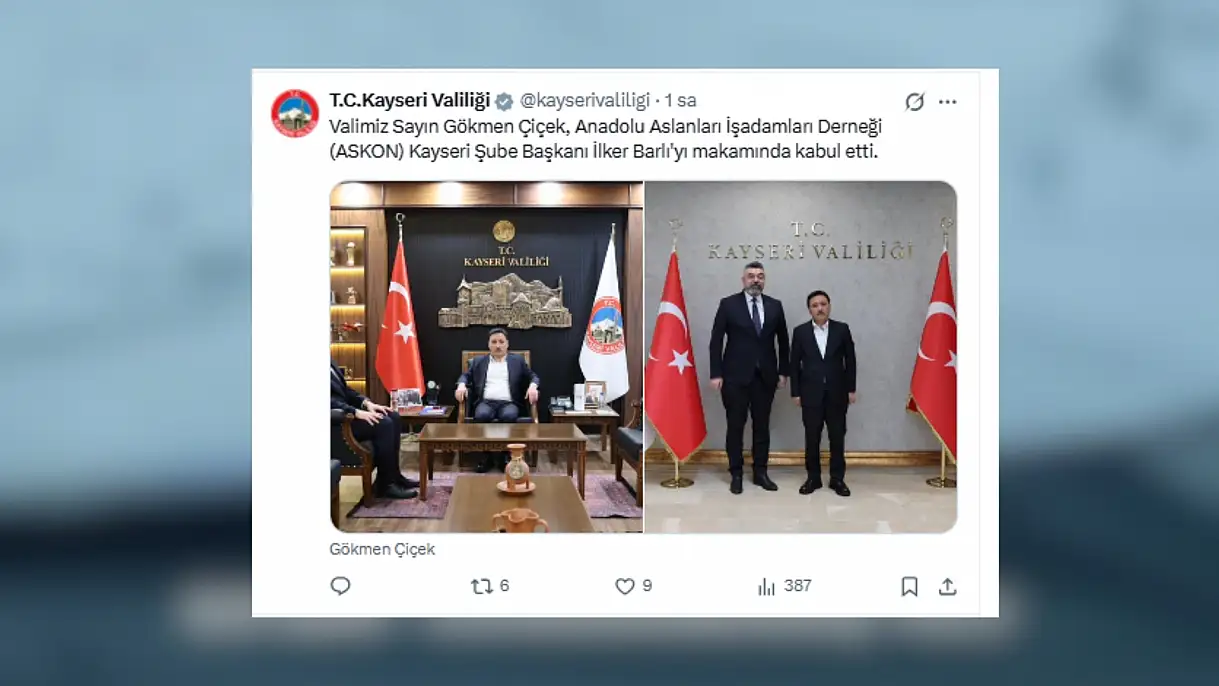
Task: Open the @kayserivaliligi handle link
Action: 585,101
